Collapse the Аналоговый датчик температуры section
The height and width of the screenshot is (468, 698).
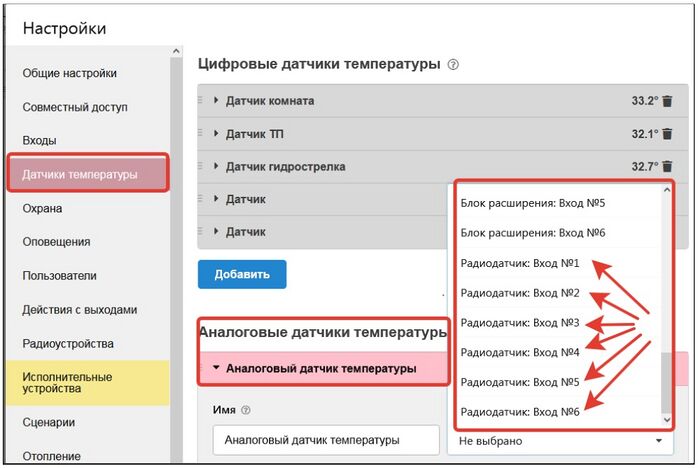(x=216, y=368)
